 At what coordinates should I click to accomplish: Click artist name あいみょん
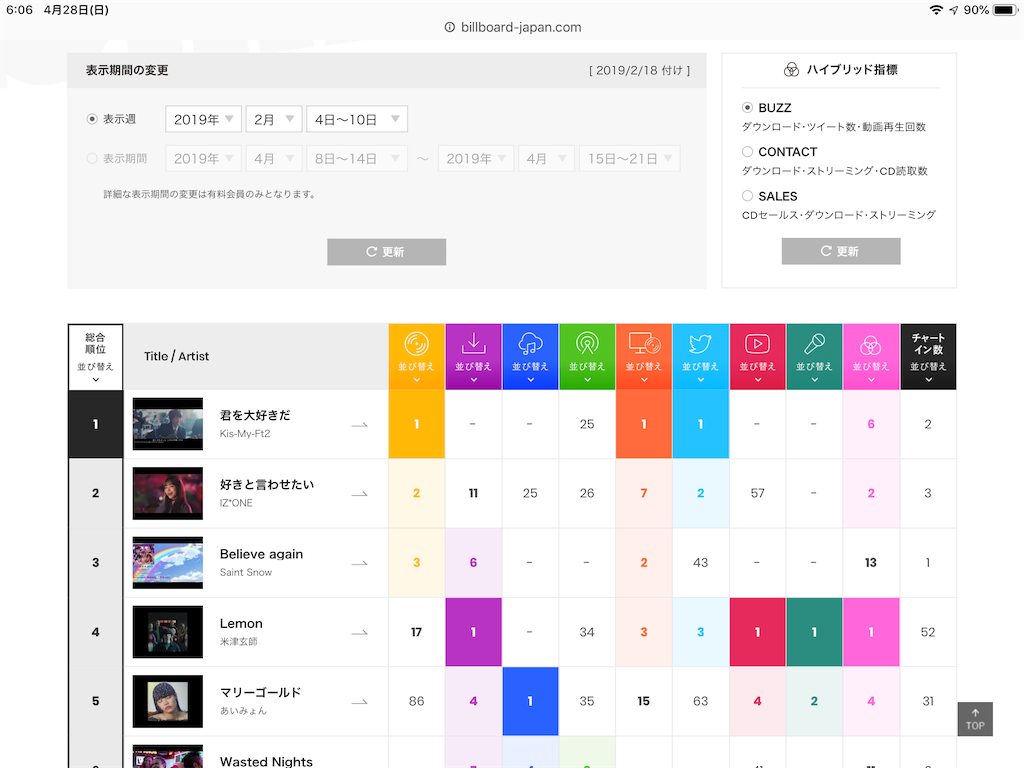pos(243,711)
